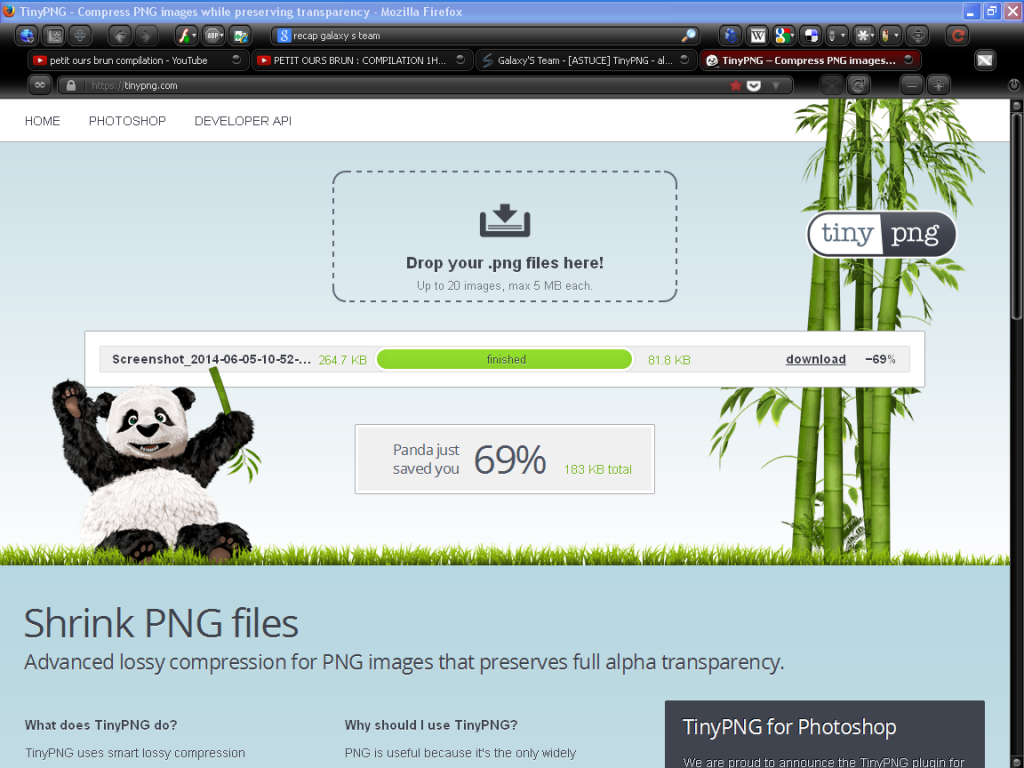Click the 264.7 KB original size value
The width and height of the screenshot is (1024, 768).
343,360
